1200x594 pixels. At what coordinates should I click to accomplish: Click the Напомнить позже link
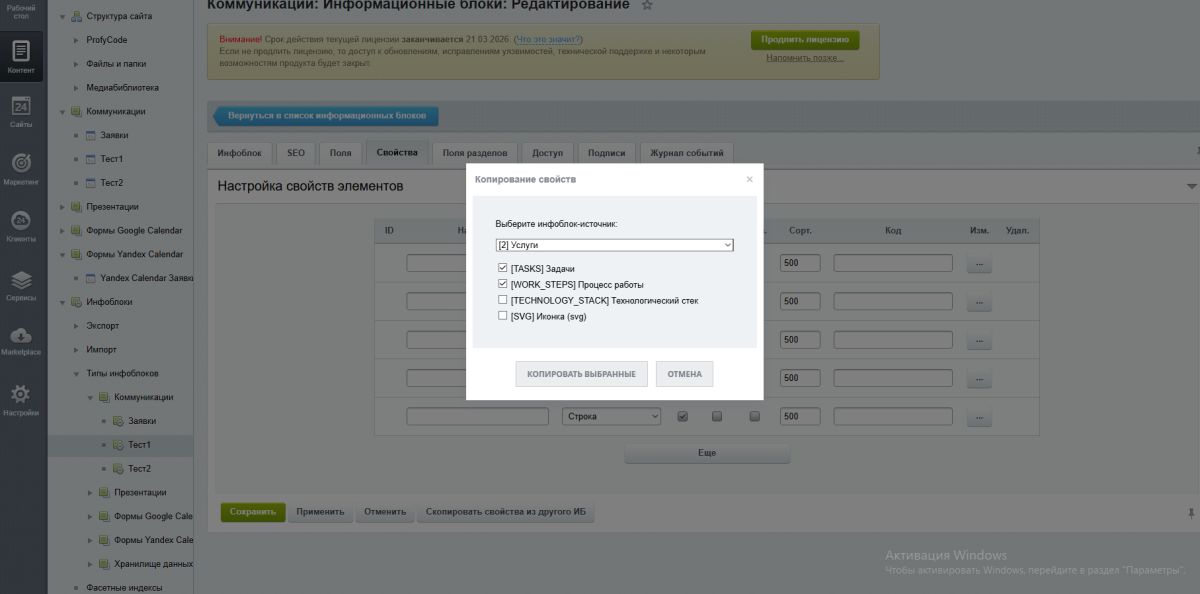[804, 59]
